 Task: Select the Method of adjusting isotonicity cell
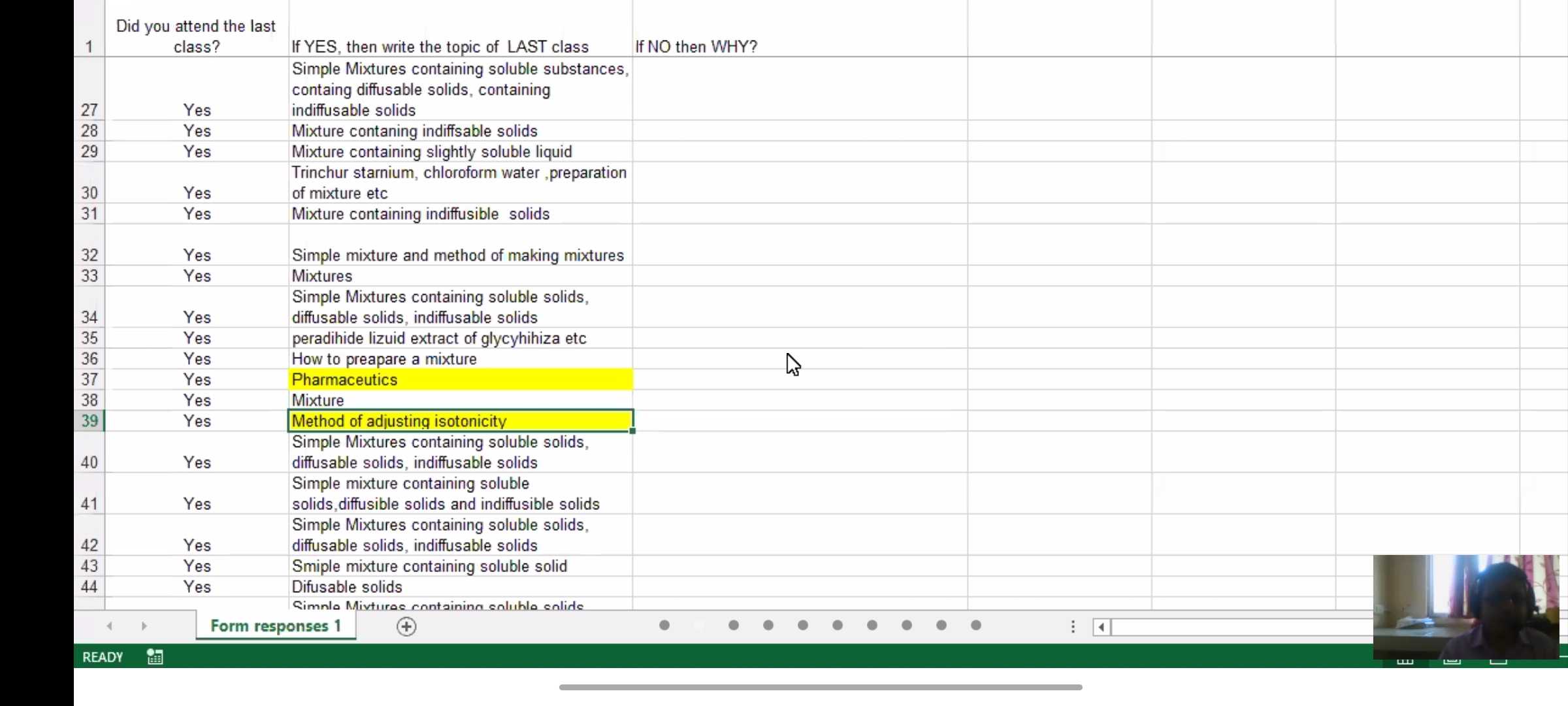[x=460, y=421]
